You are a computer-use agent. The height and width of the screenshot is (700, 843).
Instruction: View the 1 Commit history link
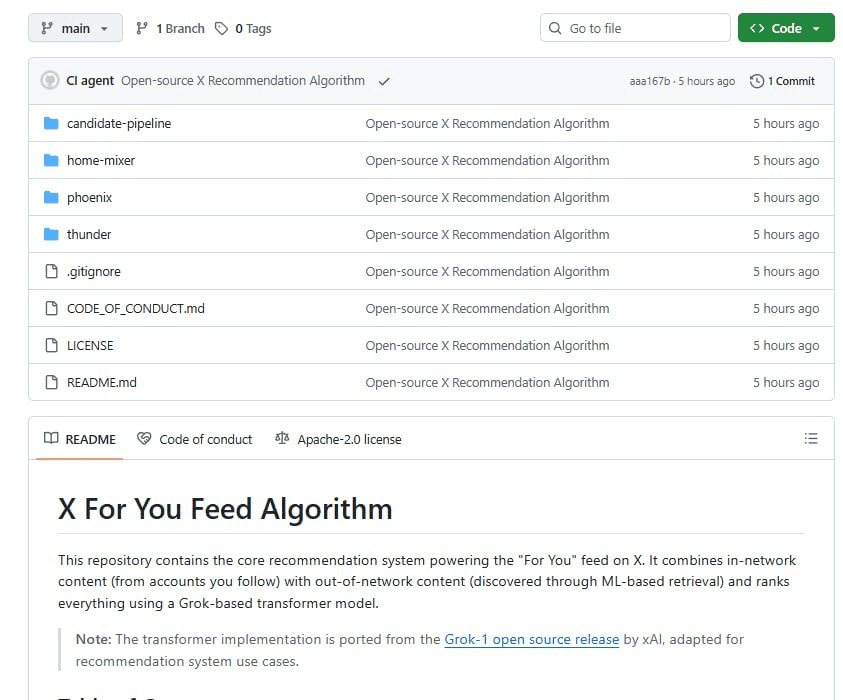[x=782, y=81]
